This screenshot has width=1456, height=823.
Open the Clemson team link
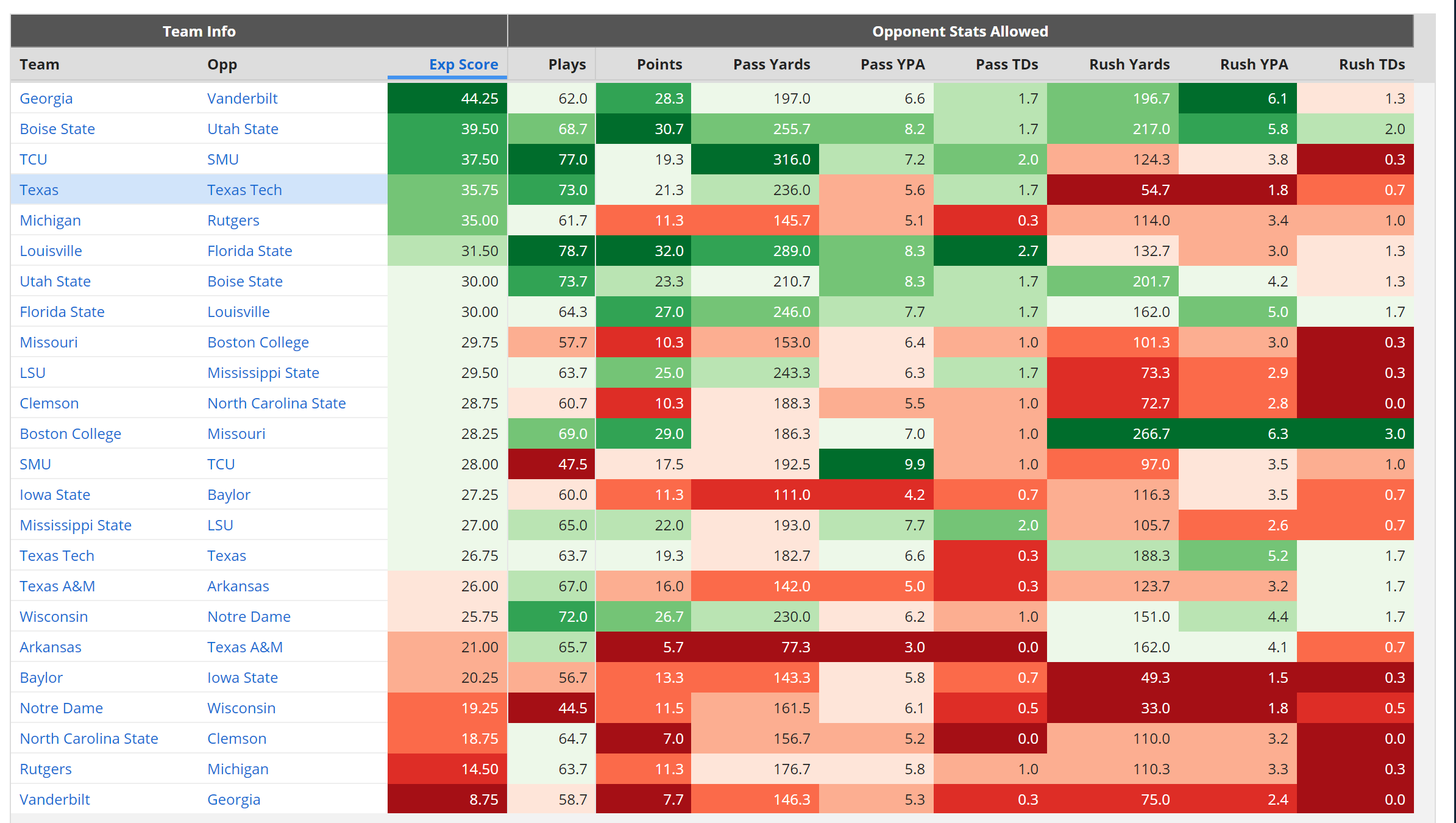(49, 403)
